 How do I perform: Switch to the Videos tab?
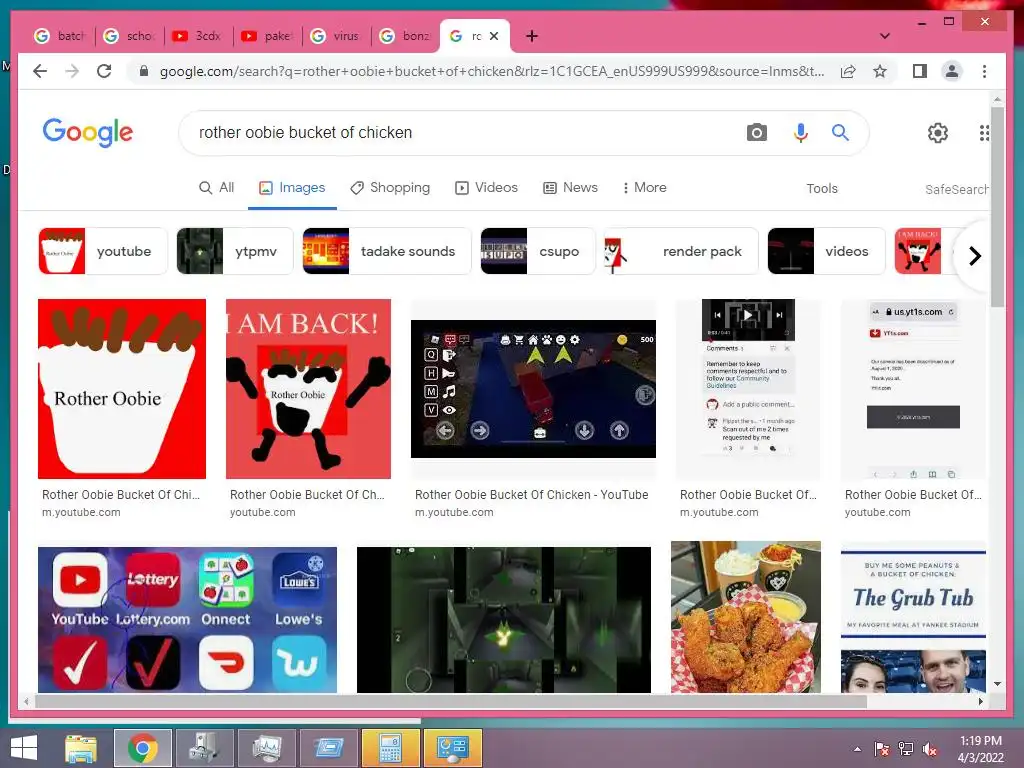tap(487, 187)
